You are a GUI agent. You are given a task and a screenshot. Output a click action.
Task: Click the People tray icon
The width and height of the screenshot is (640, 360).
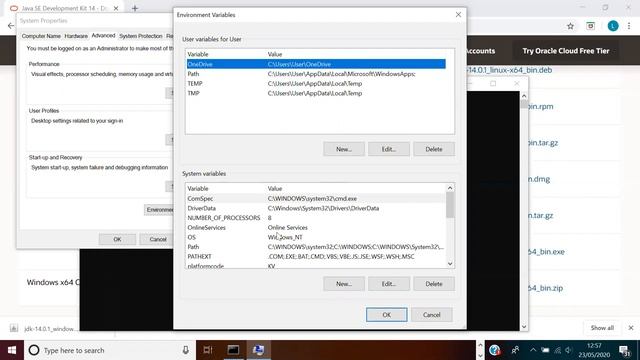(515, 350)
